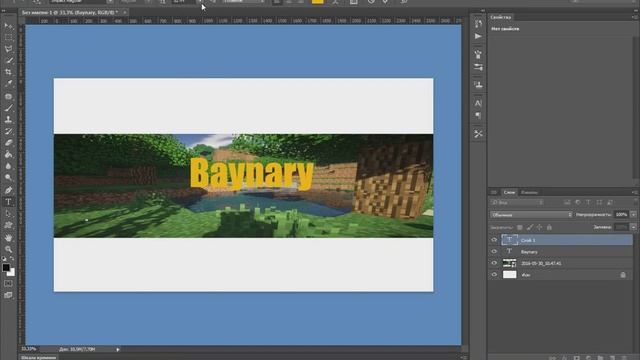Open the Brush Presets panel icon
Screen dimensions: 640x360
pyautogui.click(x=478, y=54)
